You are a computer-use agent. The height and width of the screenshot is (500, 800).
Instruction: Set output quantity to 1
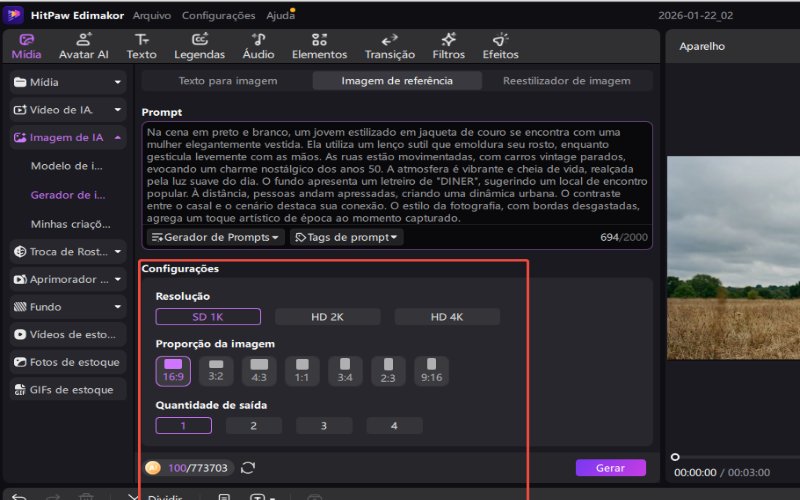click(184, 426)
